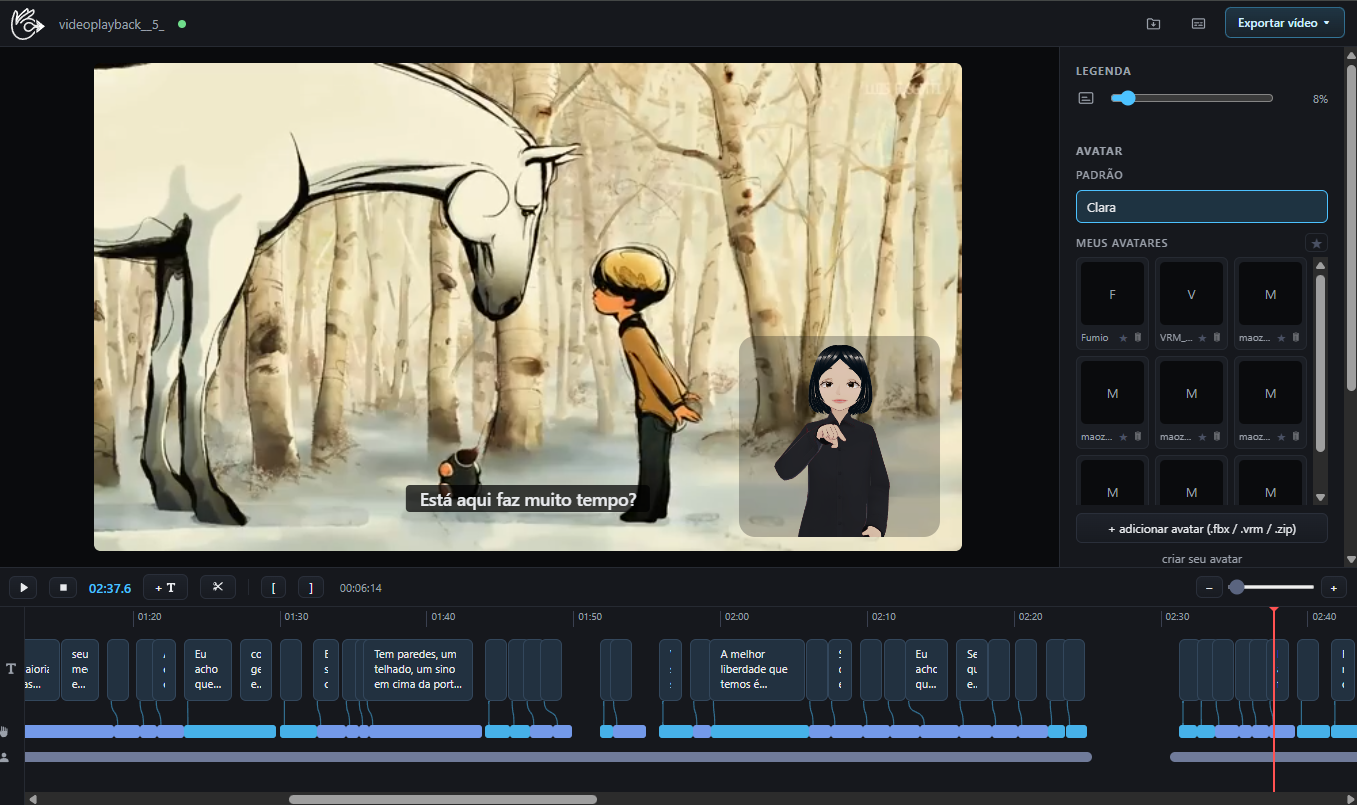Select the 'Tem paredes, um telhado' caption clip
Screen dimensions: 1357x805
pos(417,669)
